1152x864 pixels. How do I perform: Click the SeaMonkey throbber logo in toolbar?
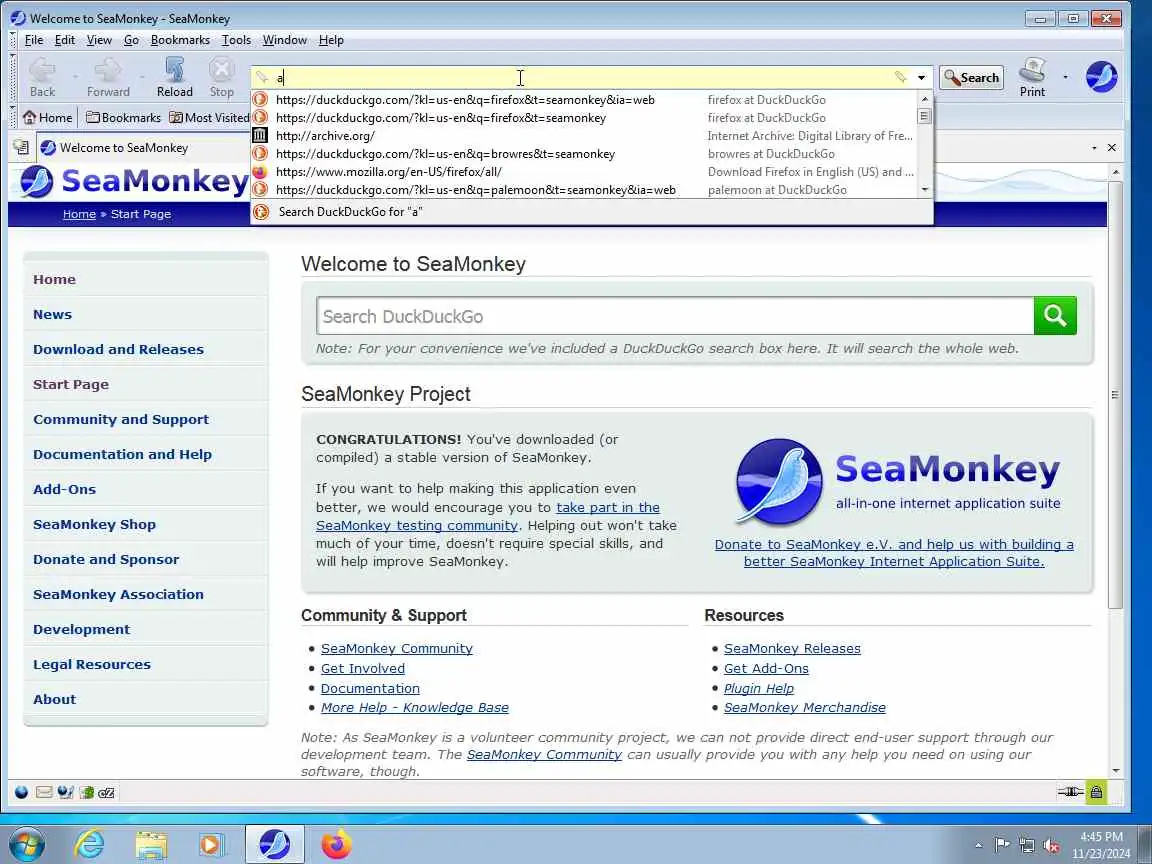point(1101,77)
